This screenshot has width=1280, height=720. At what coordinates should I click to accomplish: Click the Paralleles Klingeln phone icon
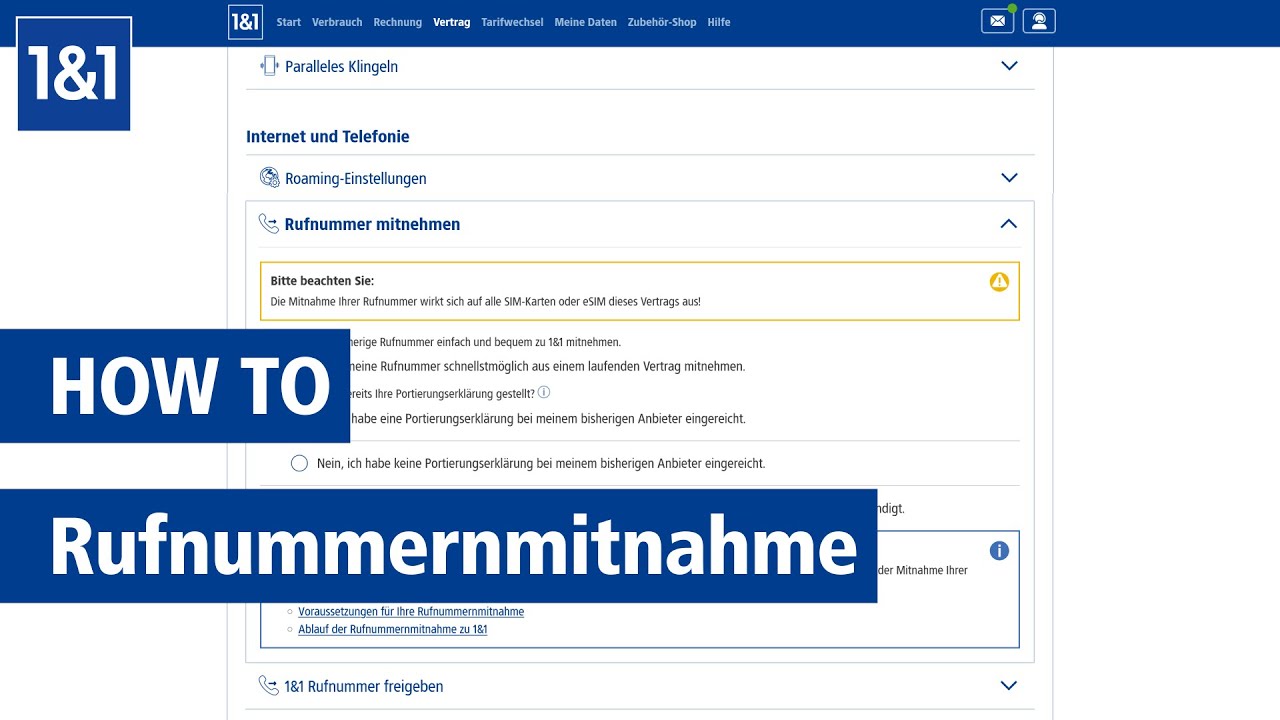point(268,66)
